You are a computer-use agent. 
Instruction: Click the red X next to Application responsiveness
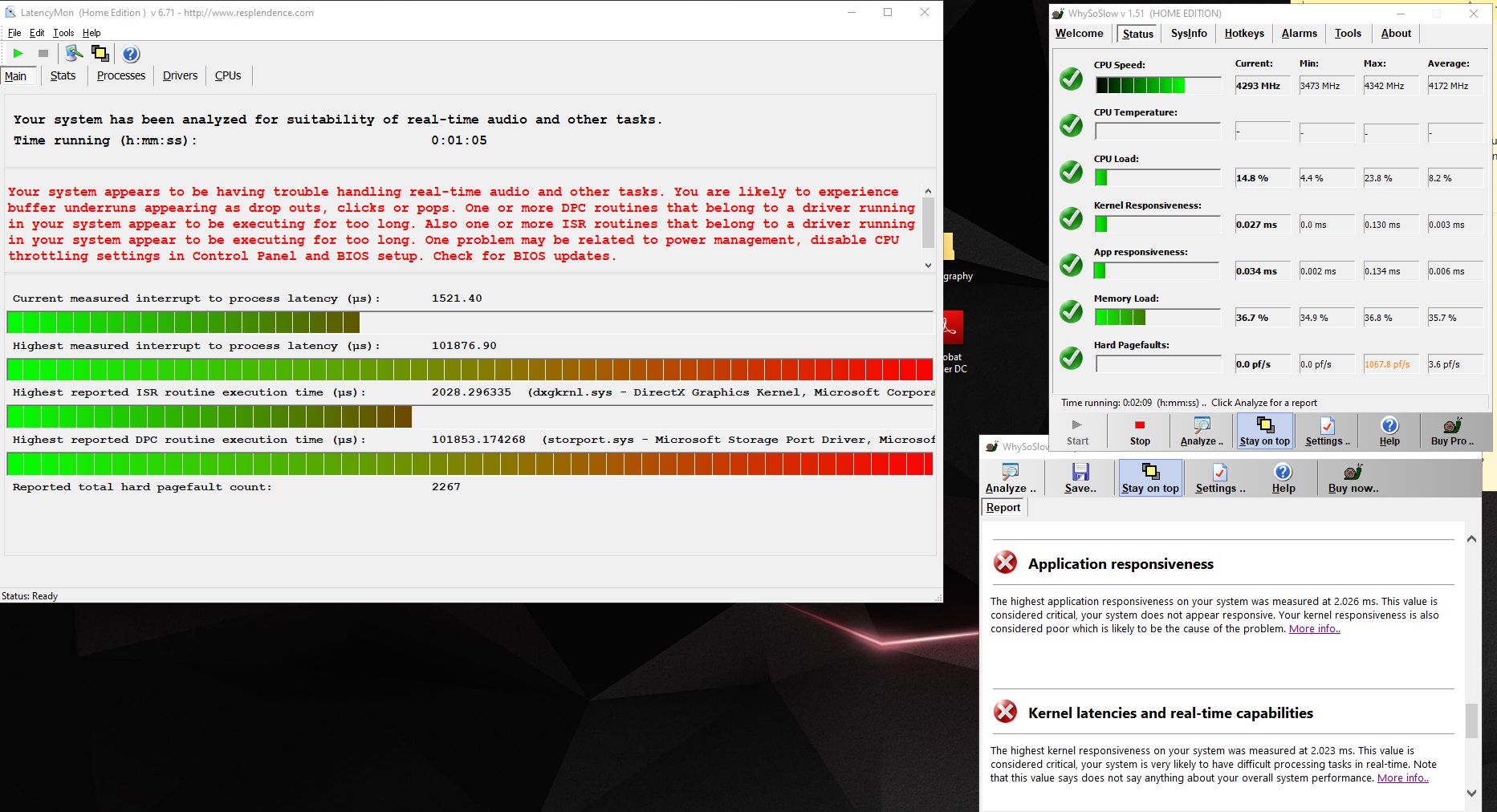(1005, 562)
